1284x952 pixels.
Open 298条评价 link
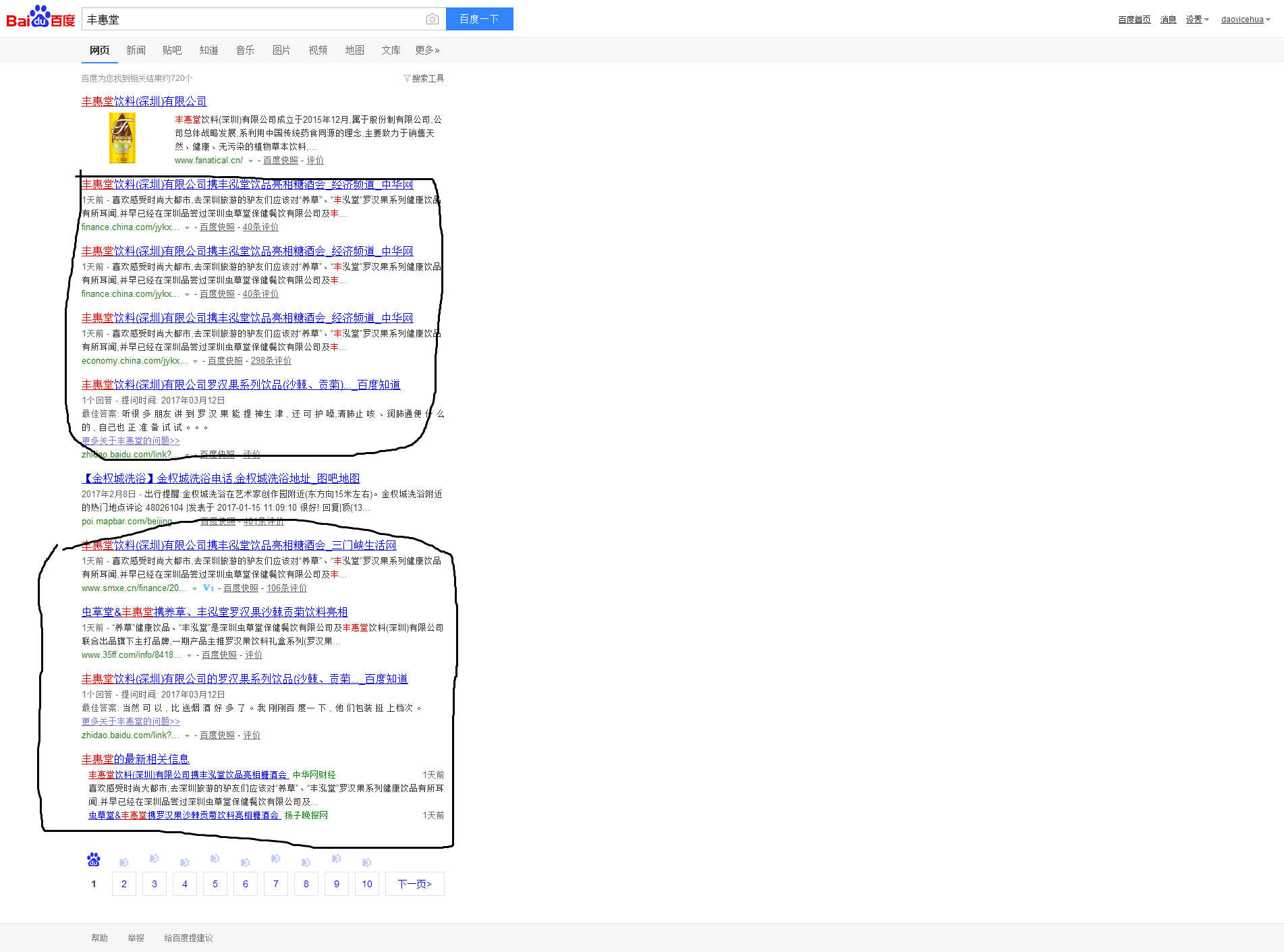coord(271,360)
